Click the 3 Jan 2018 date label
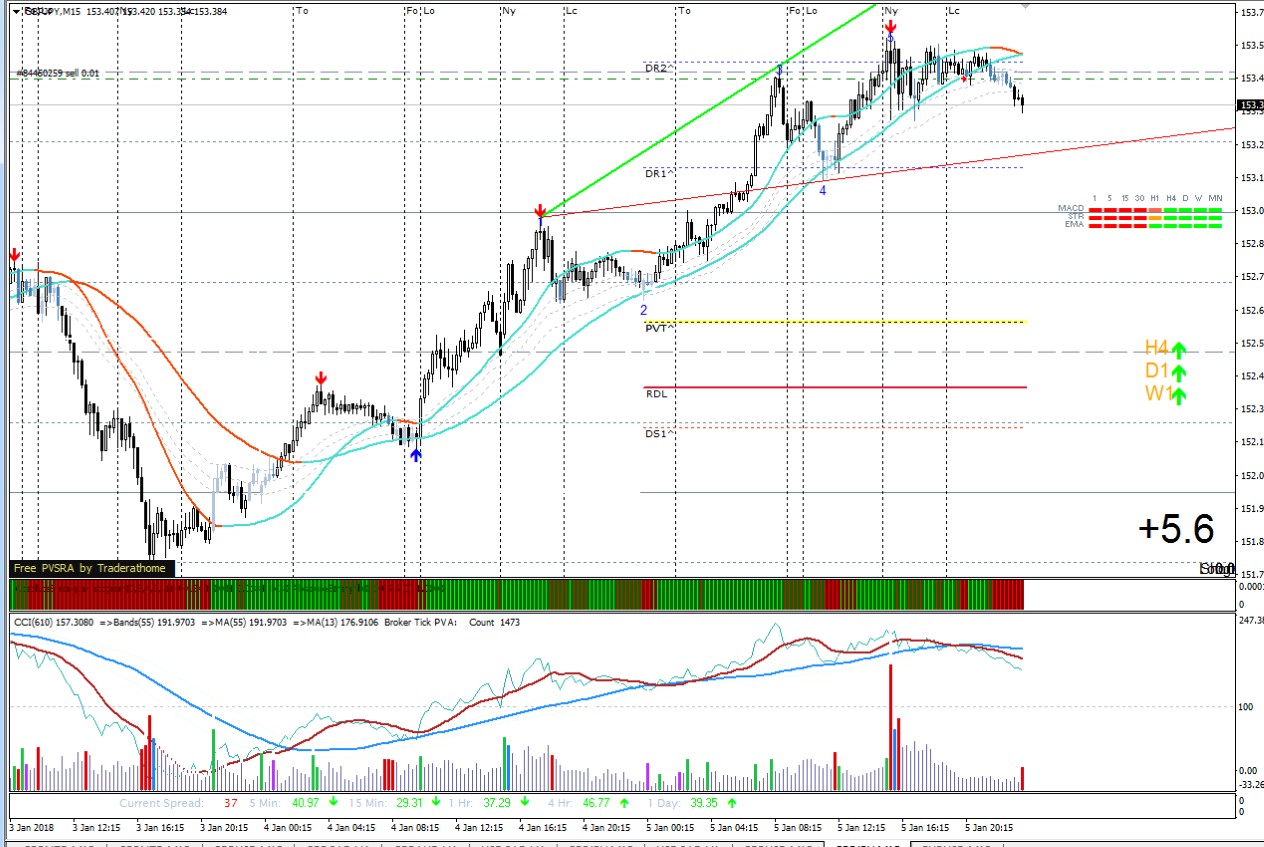This screenshot has width=1264, height=847. coord(33,828)
